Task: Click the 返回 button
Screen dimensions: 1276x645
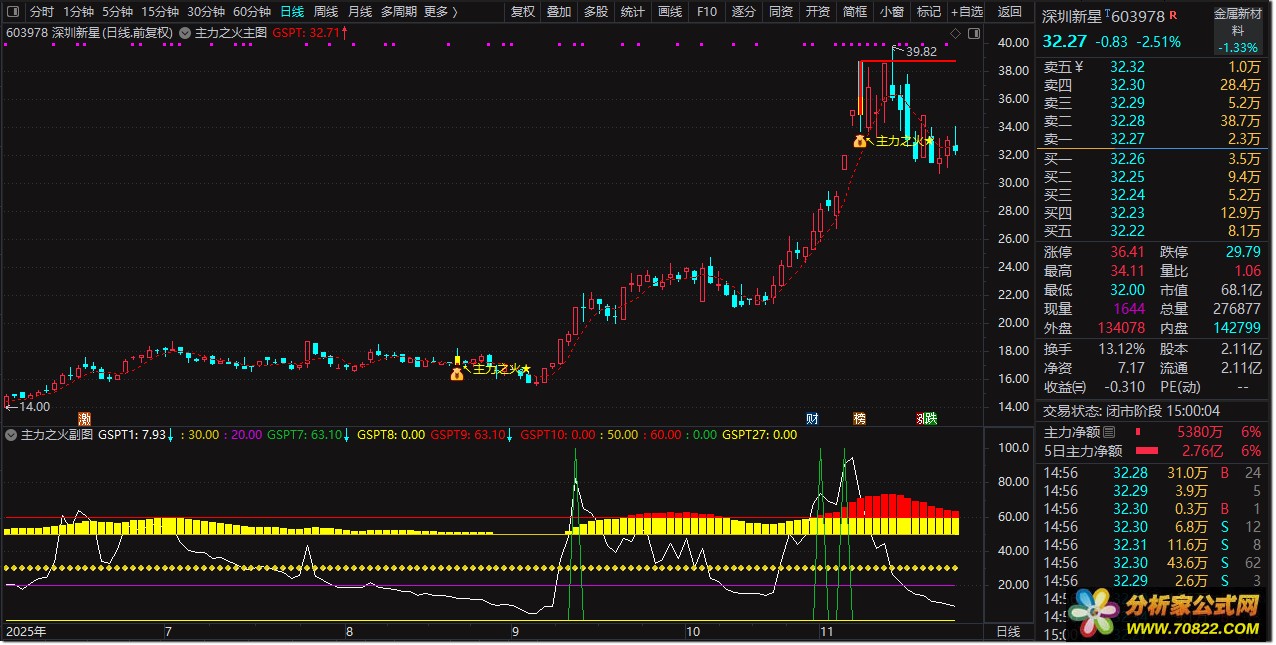Action: point(1010,12)
